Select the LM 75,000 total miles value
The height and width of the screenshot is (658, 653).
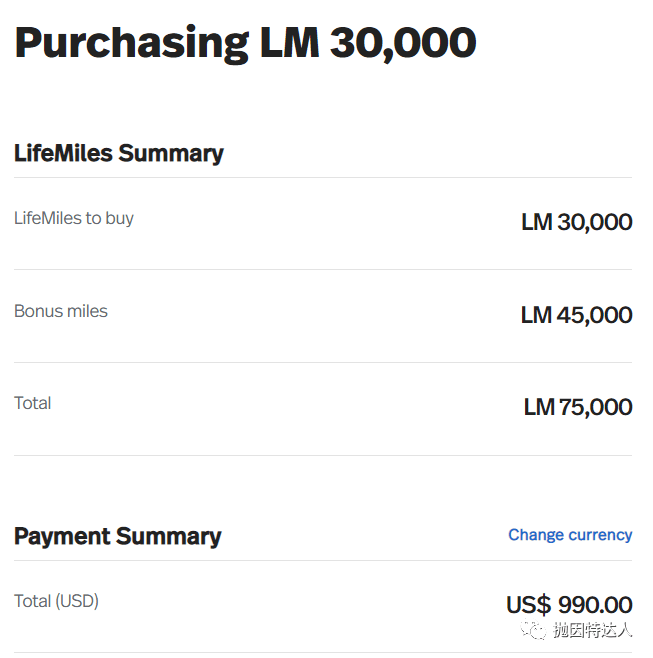tap(577, 407)
